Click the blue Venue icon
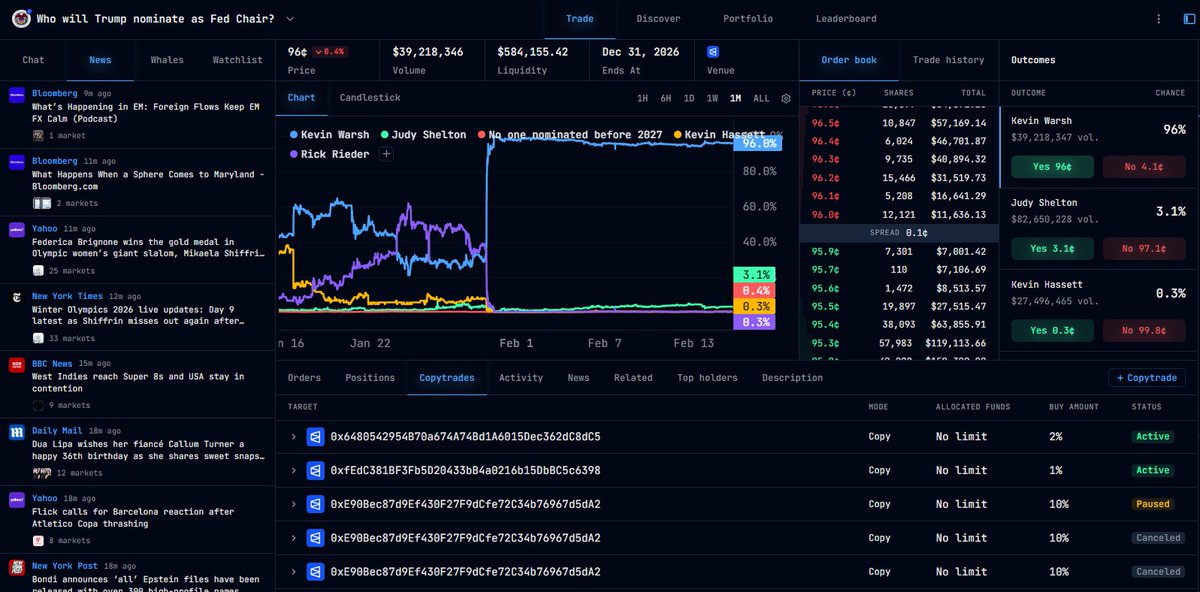The image size is (1200, 592). 713,51
